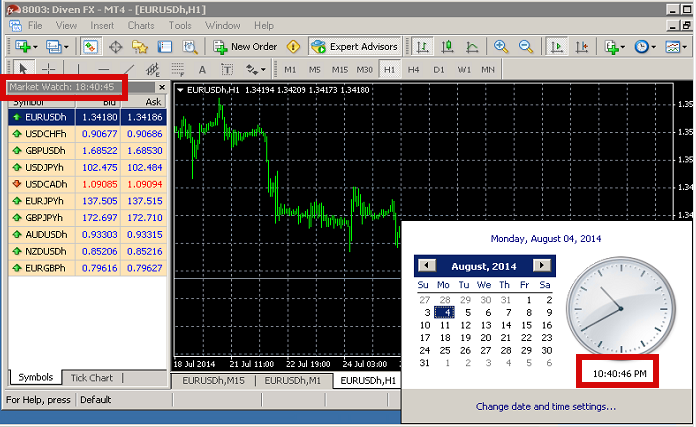The image size is (696, 427).
Task: Click the Ask column header
Action: pos(144,102)
